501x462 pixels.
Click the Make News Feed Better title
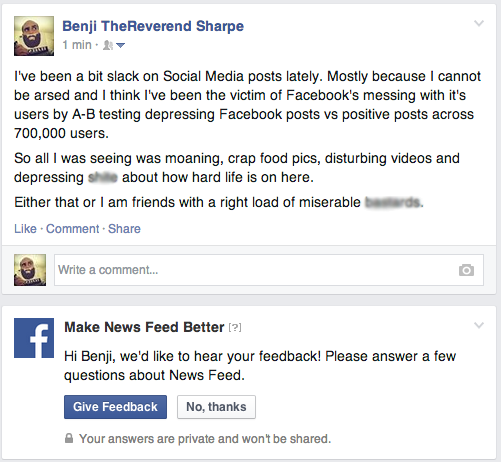(144, 327)
